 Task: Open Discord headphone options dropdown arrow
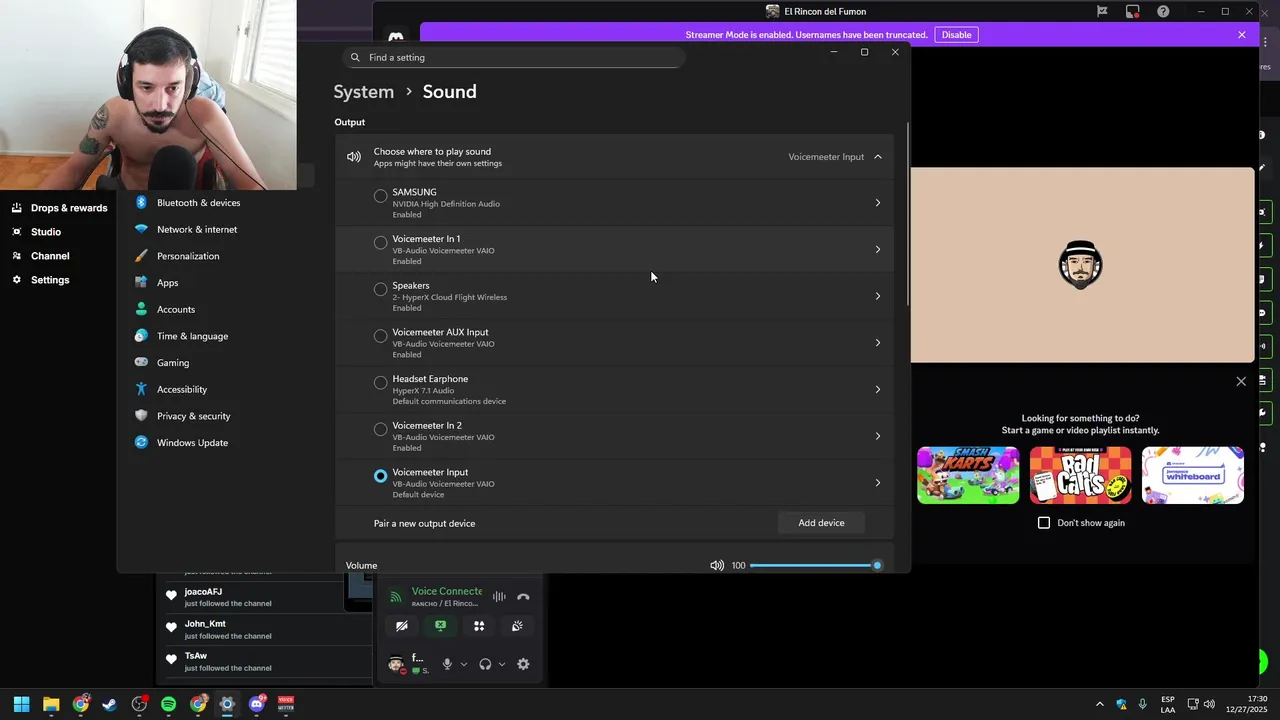coord(502,664)
